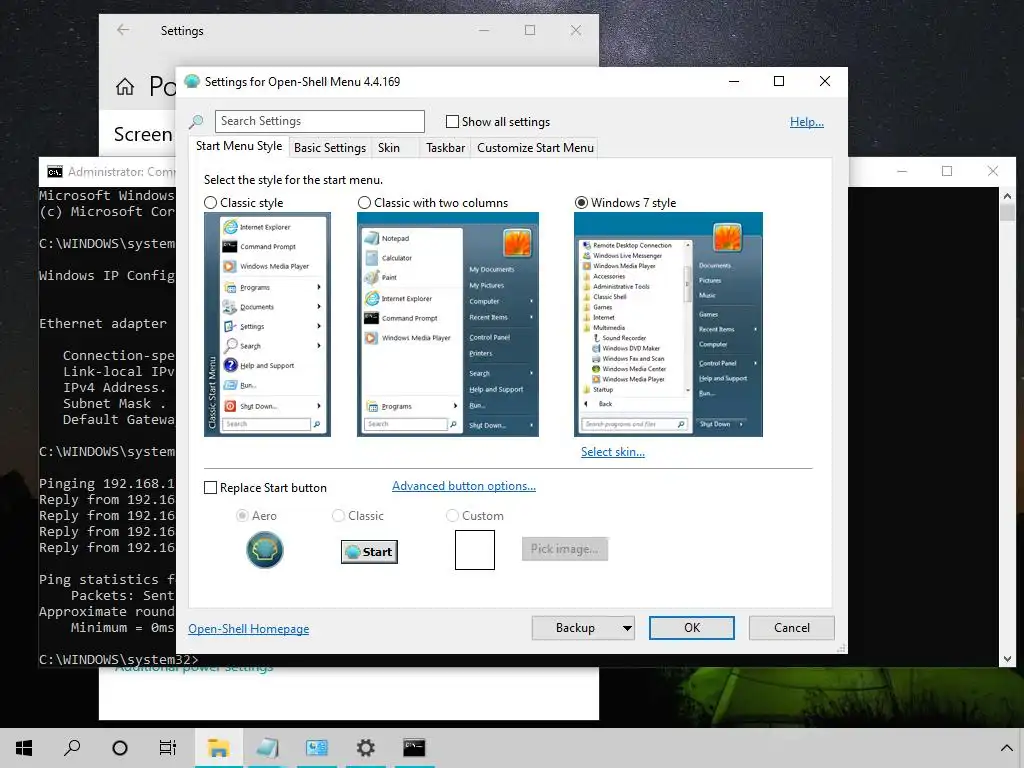Go back arrow in Settings window
This screenshot has height=768, width=1024.
point(123,30)
